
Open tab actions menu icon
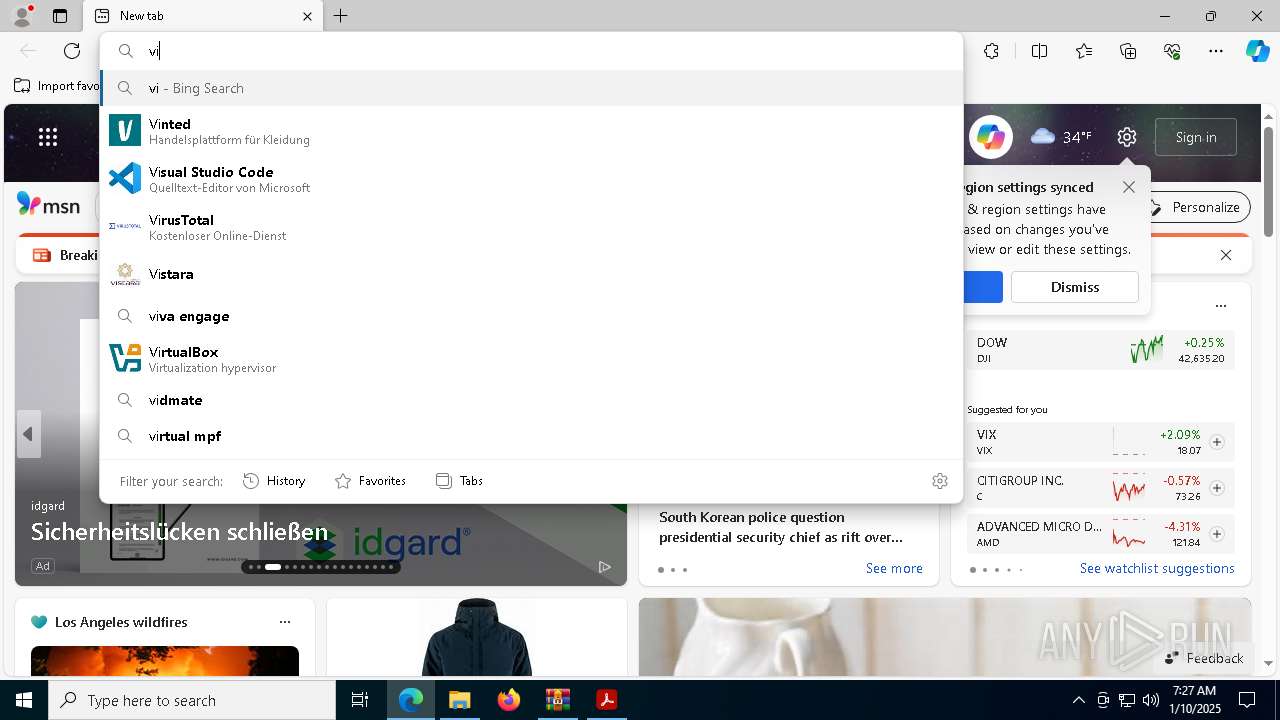[60, 16]
